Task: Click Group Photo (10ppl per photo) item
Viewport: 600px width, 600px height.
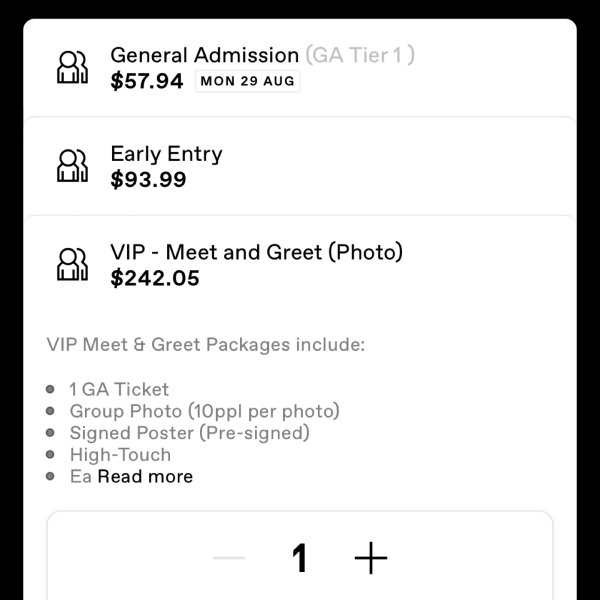Action: tap(205, 411)
